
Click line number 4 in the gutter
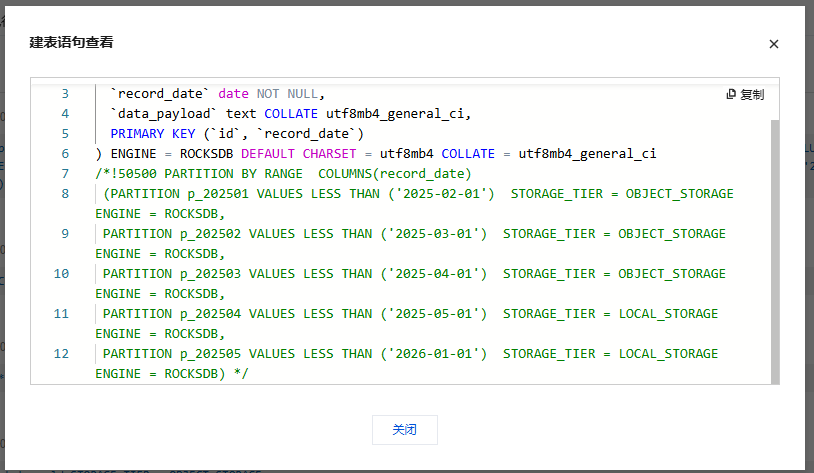pyautogui.click(x=65, y=114)
